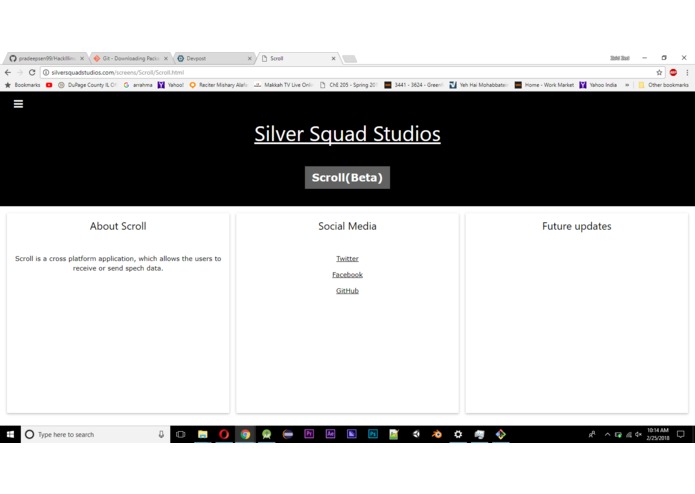Viewport: 695px width, 494px height.
Task: Open the Twitter link
Action: (347, 259)
